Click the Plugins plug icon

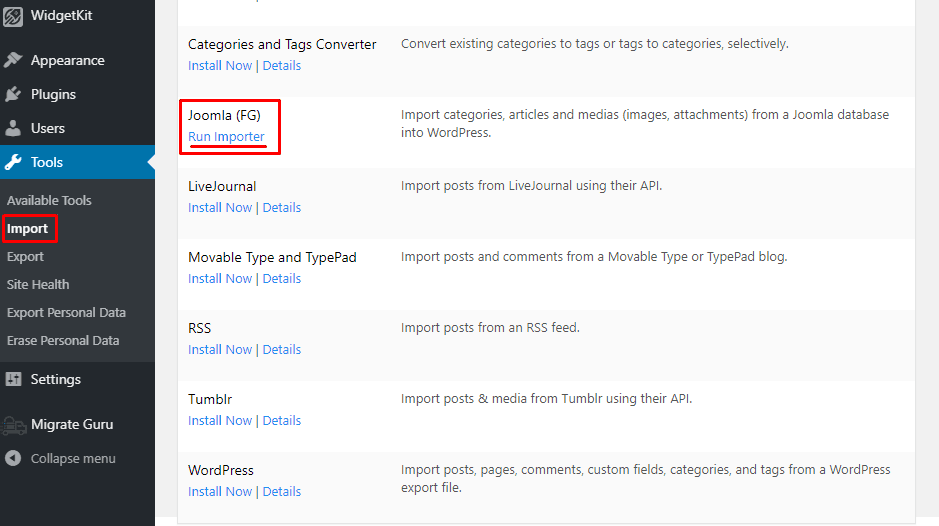[x=13, y=94]
